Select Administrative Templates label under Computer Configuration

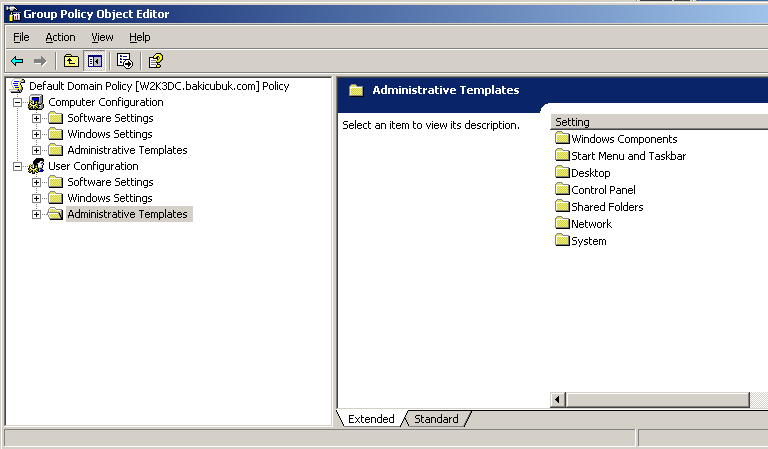click(127, 150)
